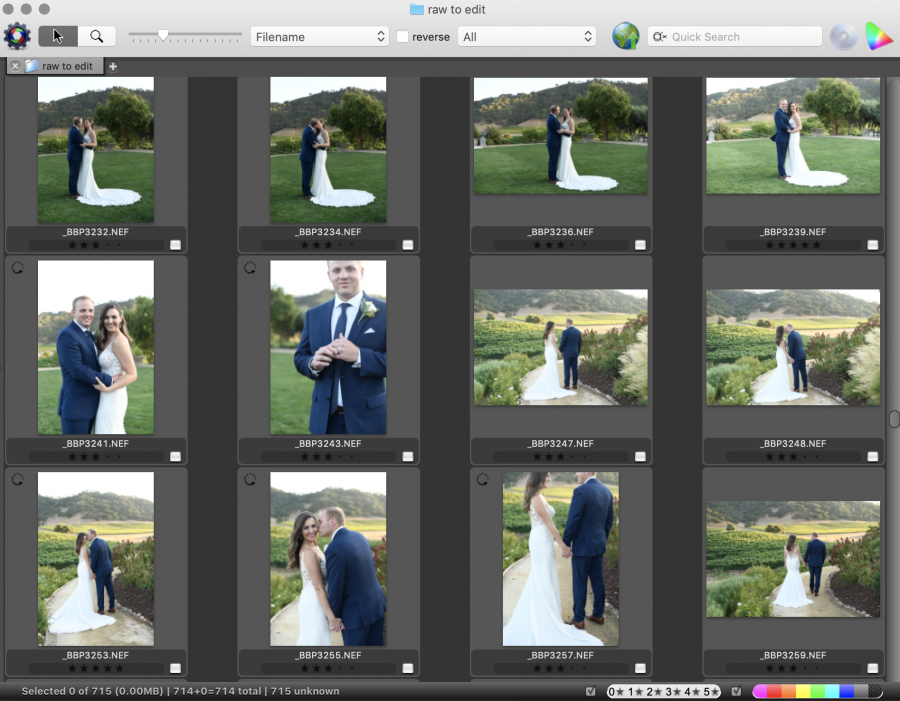Select the arrow pointer tool
This screenshot has width=900, height=701.
[58, 36]
